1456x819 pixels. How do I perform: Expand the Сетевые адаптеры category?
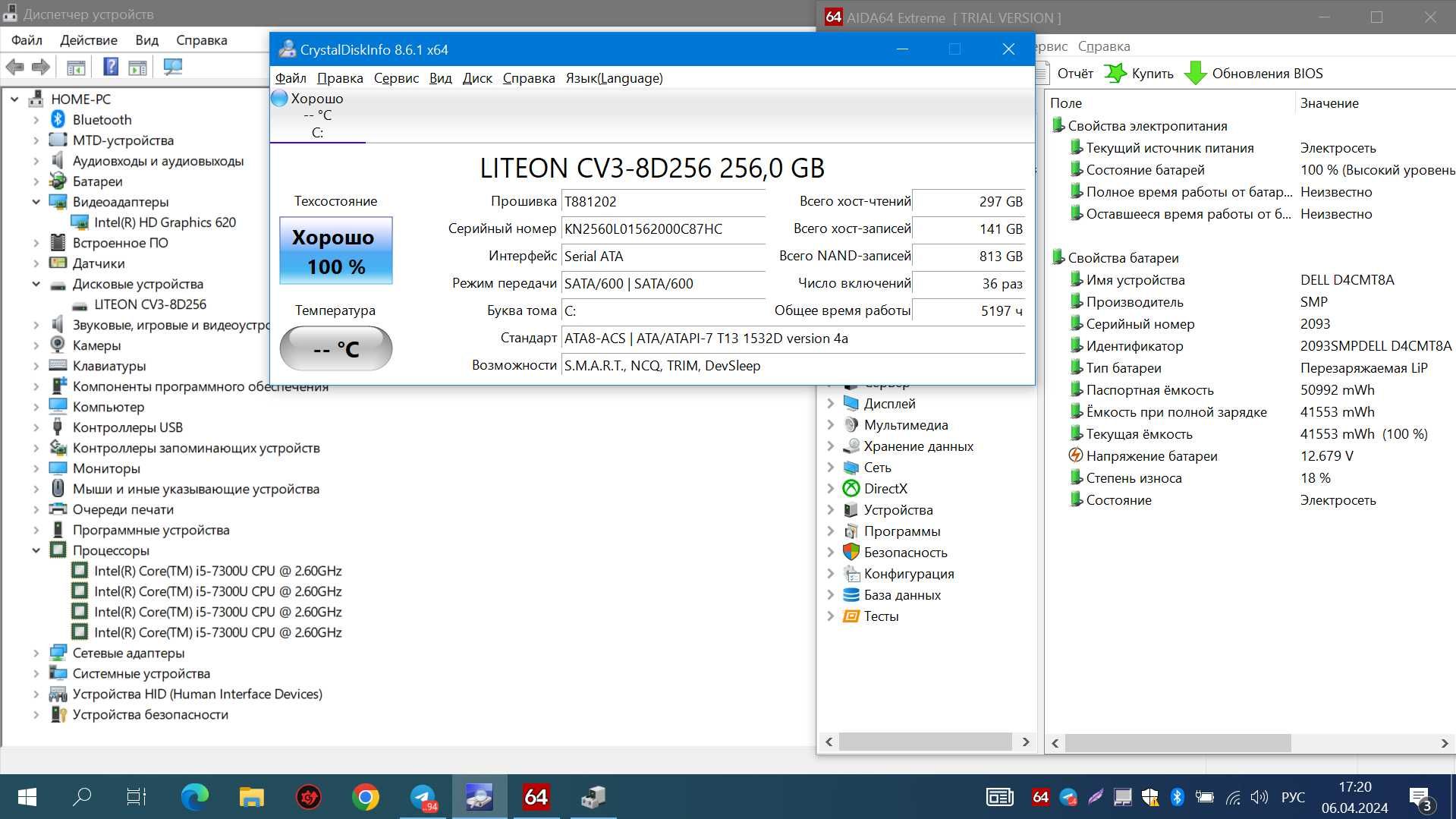point(36,653)
